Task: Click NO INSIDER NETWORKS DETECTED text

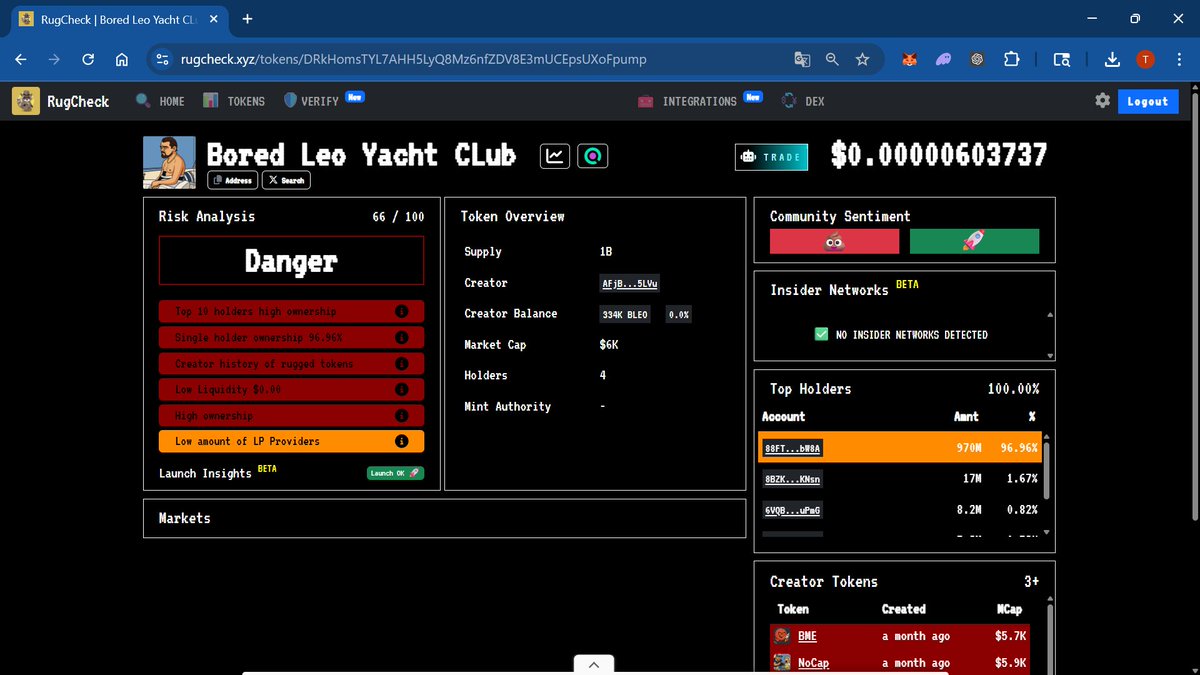Action: coord(911,335)
